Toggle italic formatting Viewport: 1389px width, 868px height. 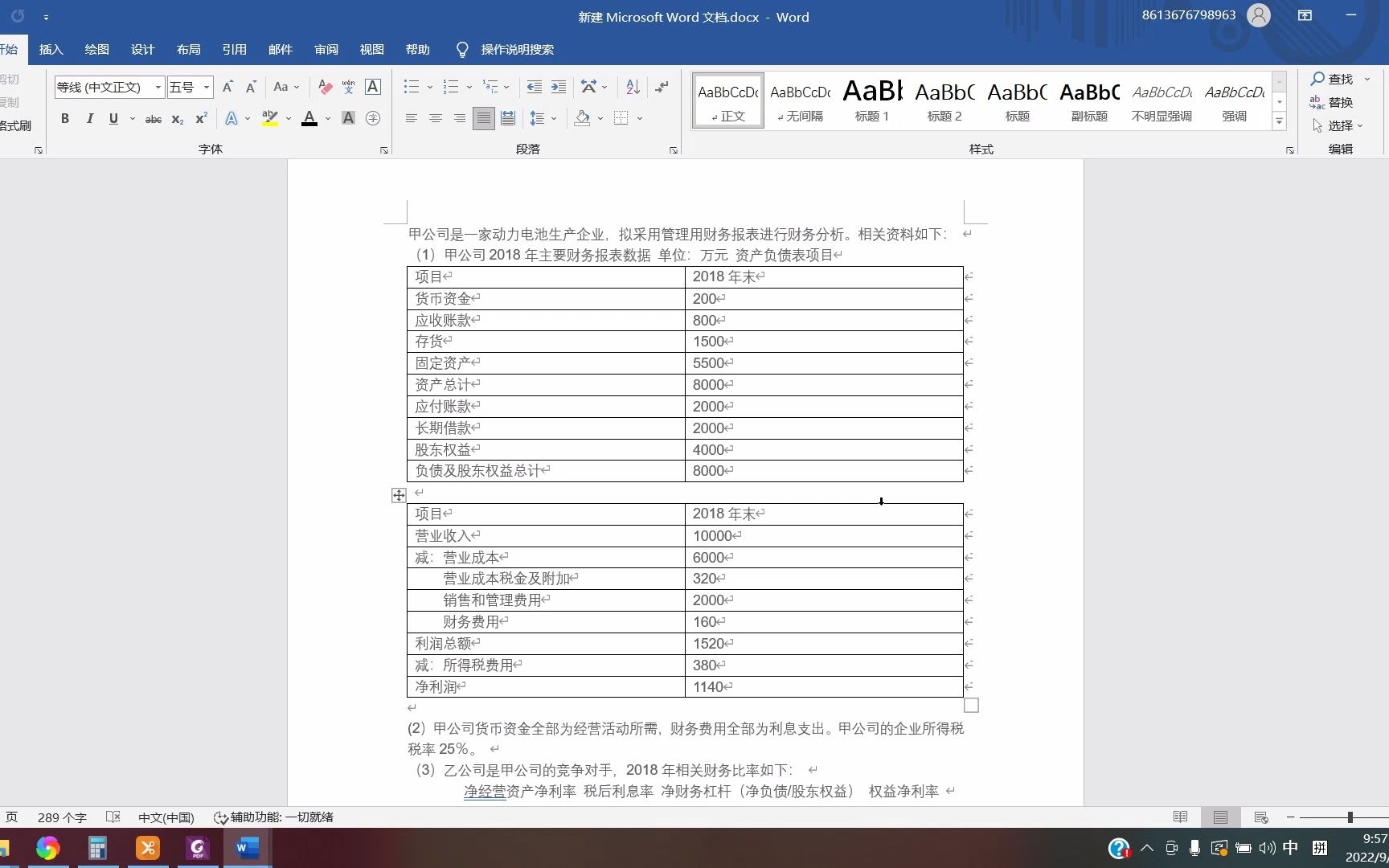(89, 118)
